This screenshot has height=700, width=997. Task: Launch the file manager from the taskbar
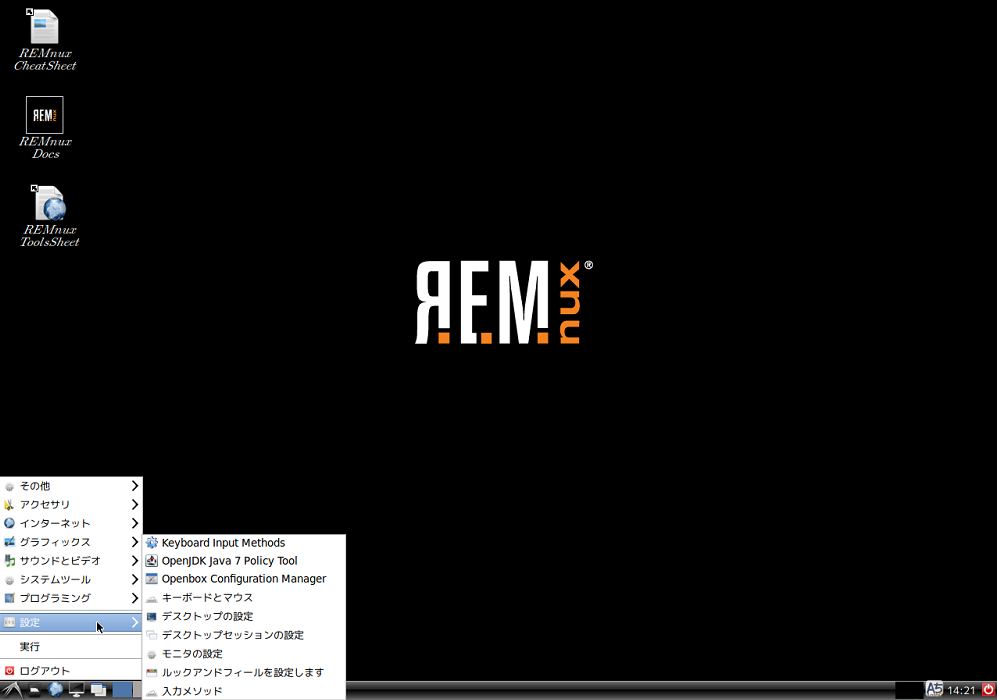(35, 690)
